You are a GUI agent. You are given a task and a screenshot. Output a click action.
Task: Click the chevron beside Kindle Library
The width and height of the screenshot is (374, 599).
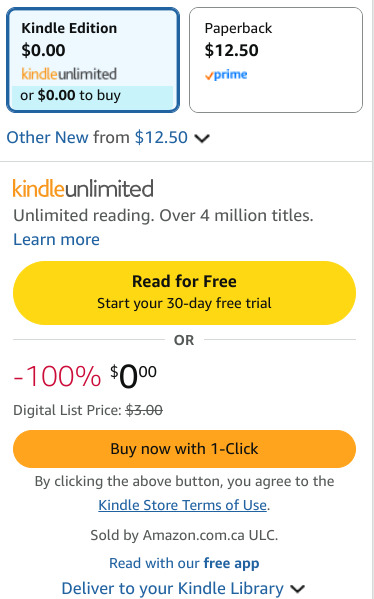[297, 589]
